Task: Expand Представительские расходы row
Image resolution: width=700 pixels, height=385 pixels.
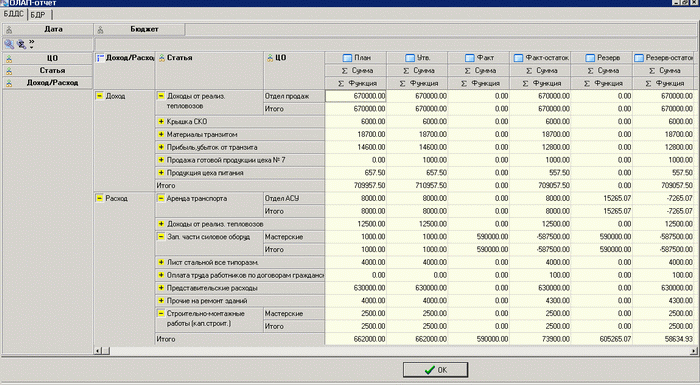Action: [161, 288]
